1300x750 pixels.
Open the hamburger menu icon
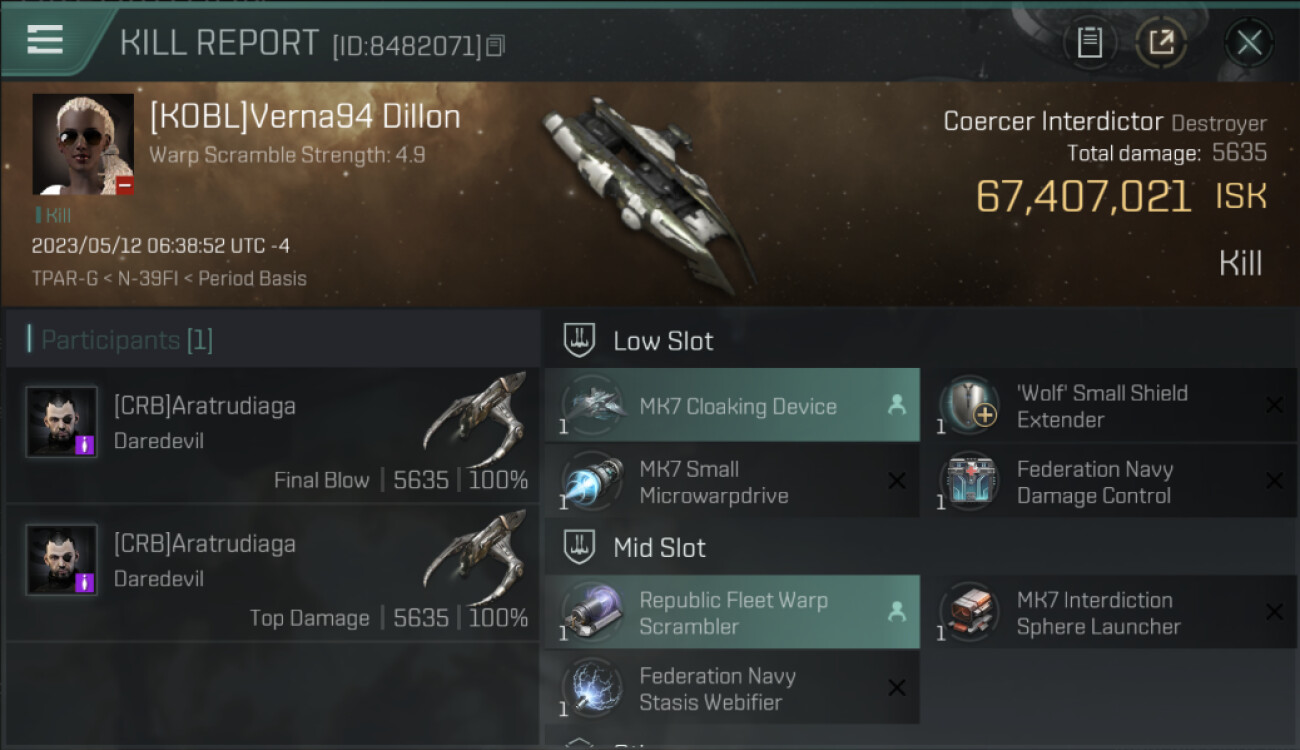pos(45,40)
